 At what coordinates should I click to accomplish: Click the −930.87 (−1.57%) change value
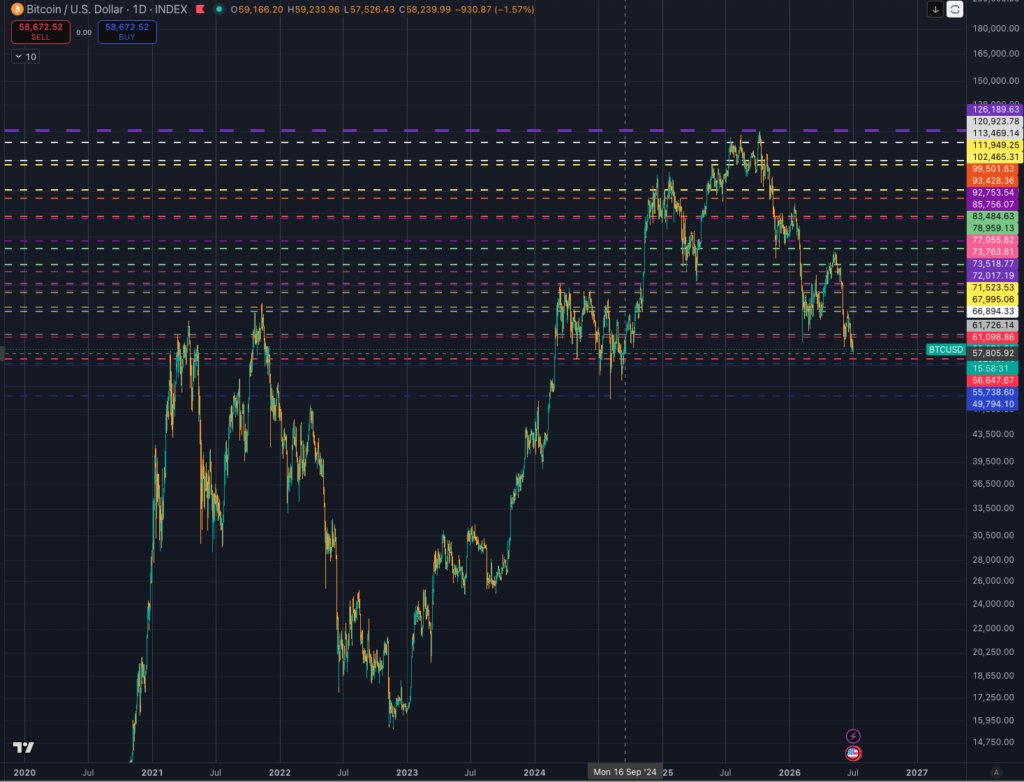494,10
